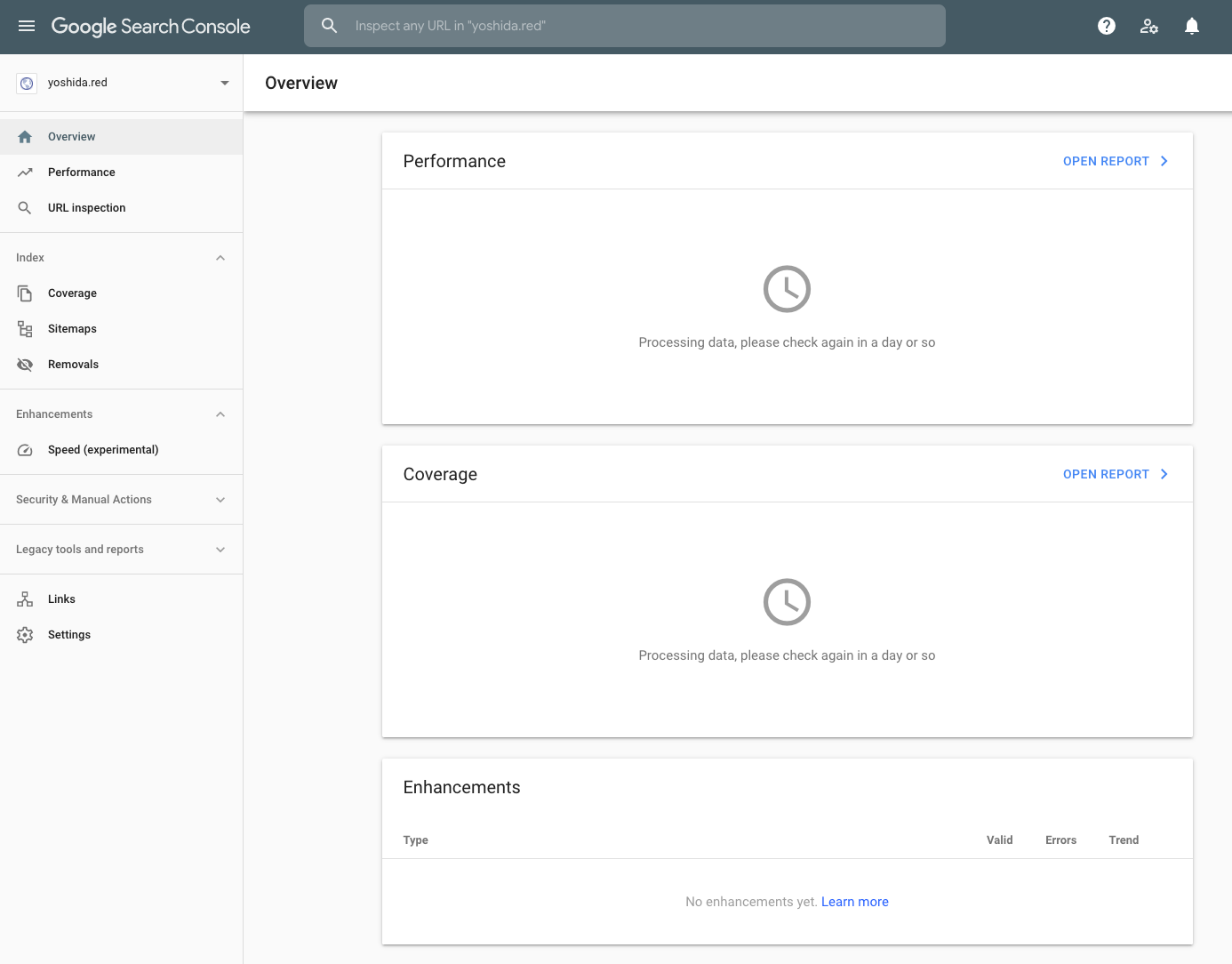This screenshot has width=1232, height=964.
Task: Open the Performance report link
Action: [1106, 161]
